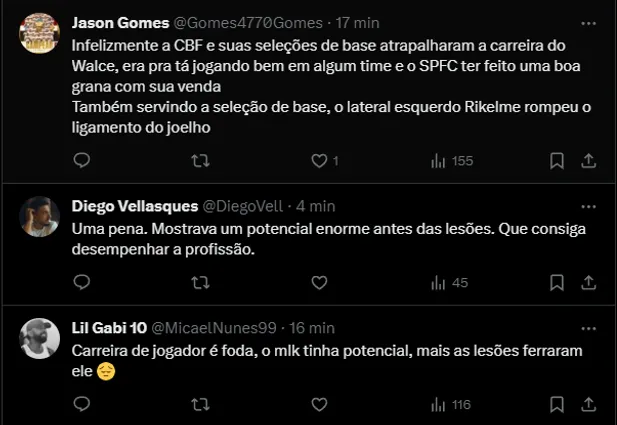
Task: Repost Lil Gabi 10's tweet
Action: (x=200, y=405)
